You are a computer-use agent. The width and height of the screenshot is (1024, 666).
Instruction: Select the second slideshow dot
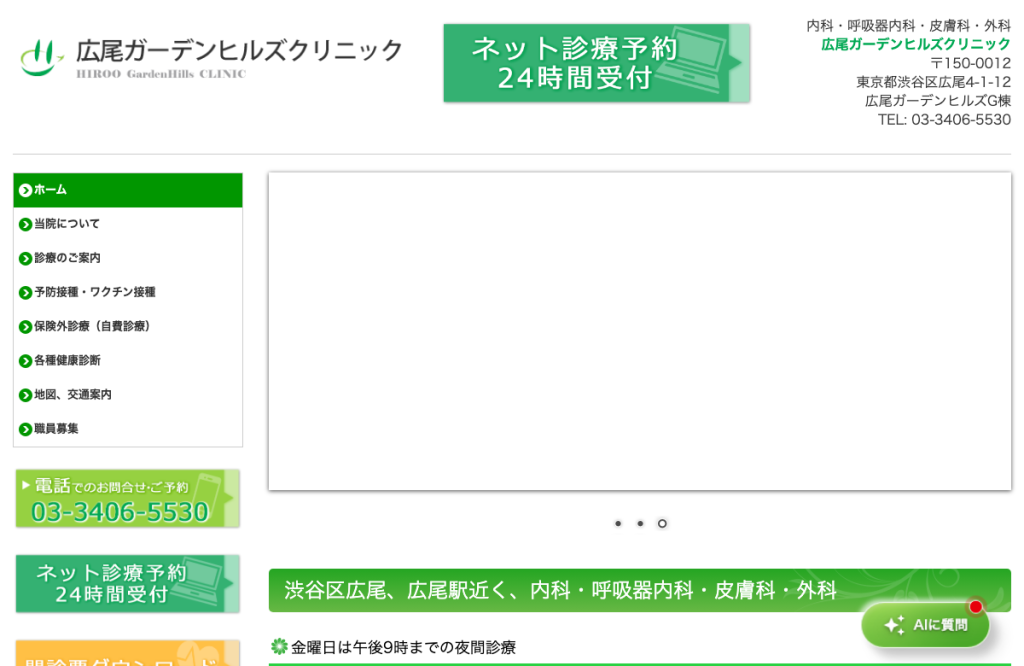point(640,524)
